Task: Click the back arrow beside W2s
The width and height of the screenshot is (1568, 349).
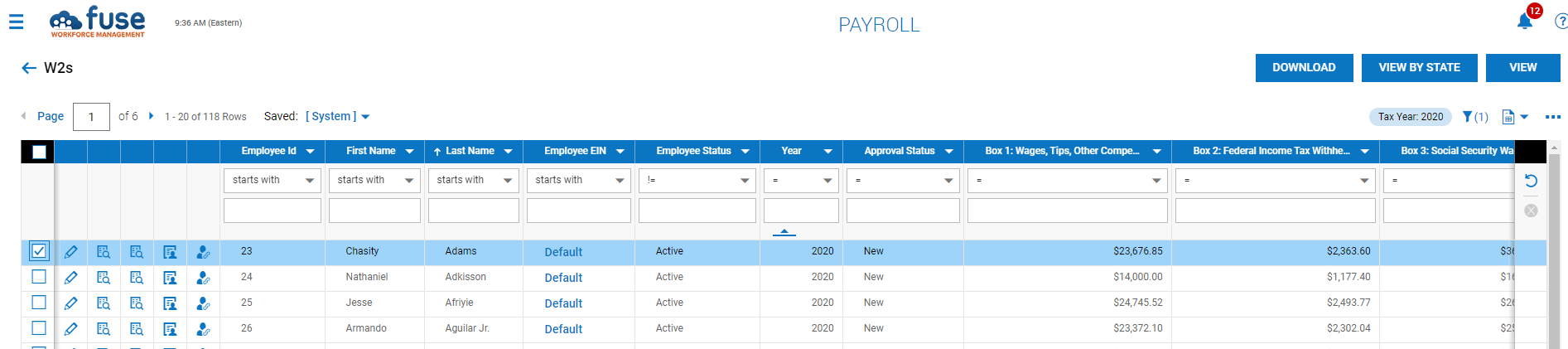Action: pos(29,68)
